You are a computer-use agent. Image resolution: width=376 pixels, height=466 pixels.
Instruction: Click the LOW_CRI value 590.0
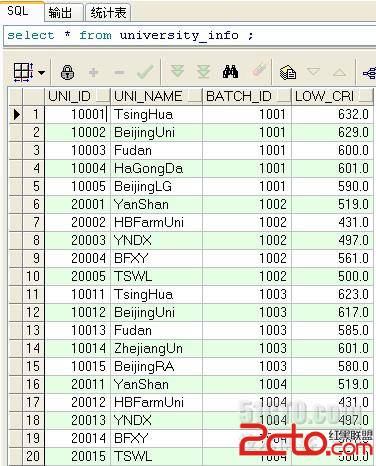coord(332,186)
